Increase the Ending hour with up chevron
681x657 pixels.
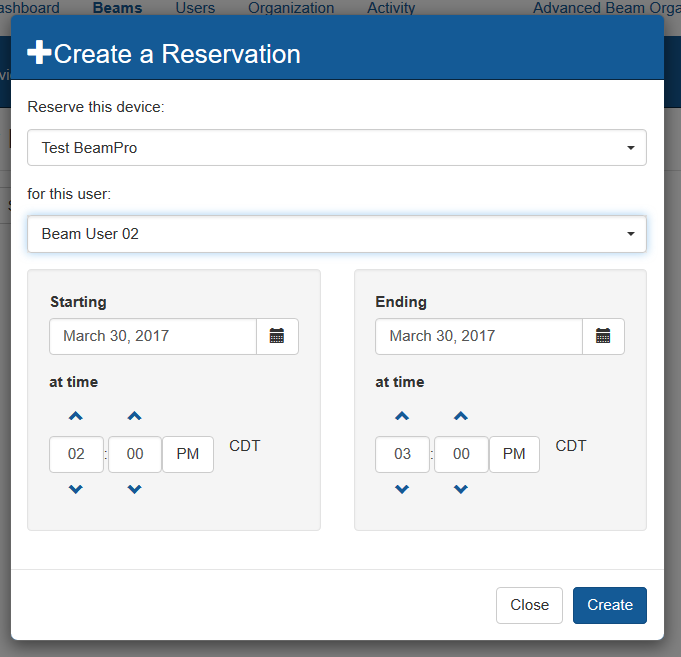coord(402,416)
